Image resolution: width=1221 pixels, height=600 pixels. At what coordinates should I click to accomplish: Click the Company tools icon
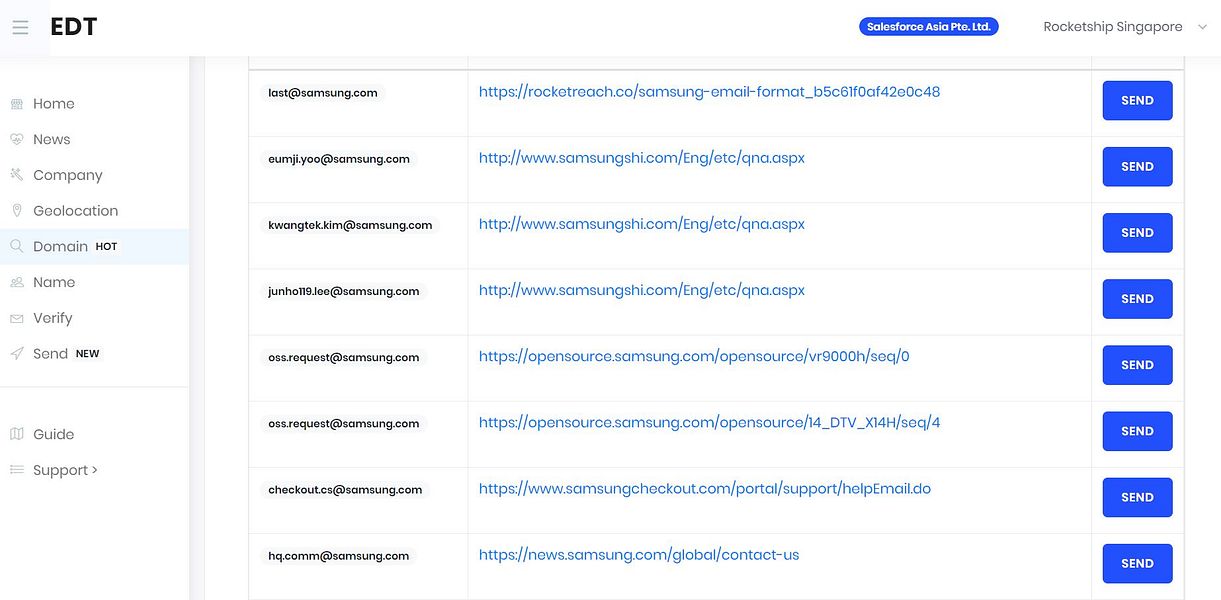[x=16, y=175]
